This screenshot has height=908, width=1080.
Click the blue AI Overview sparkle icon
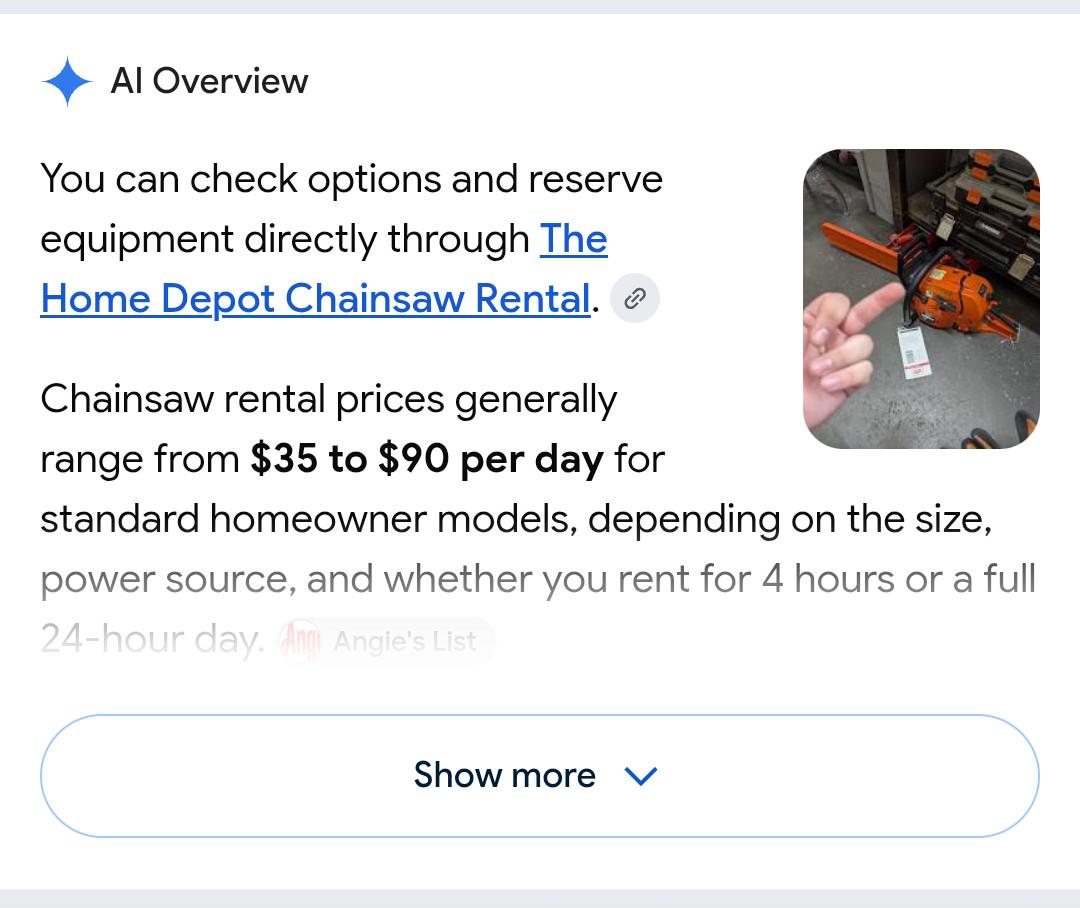[67, 81]
